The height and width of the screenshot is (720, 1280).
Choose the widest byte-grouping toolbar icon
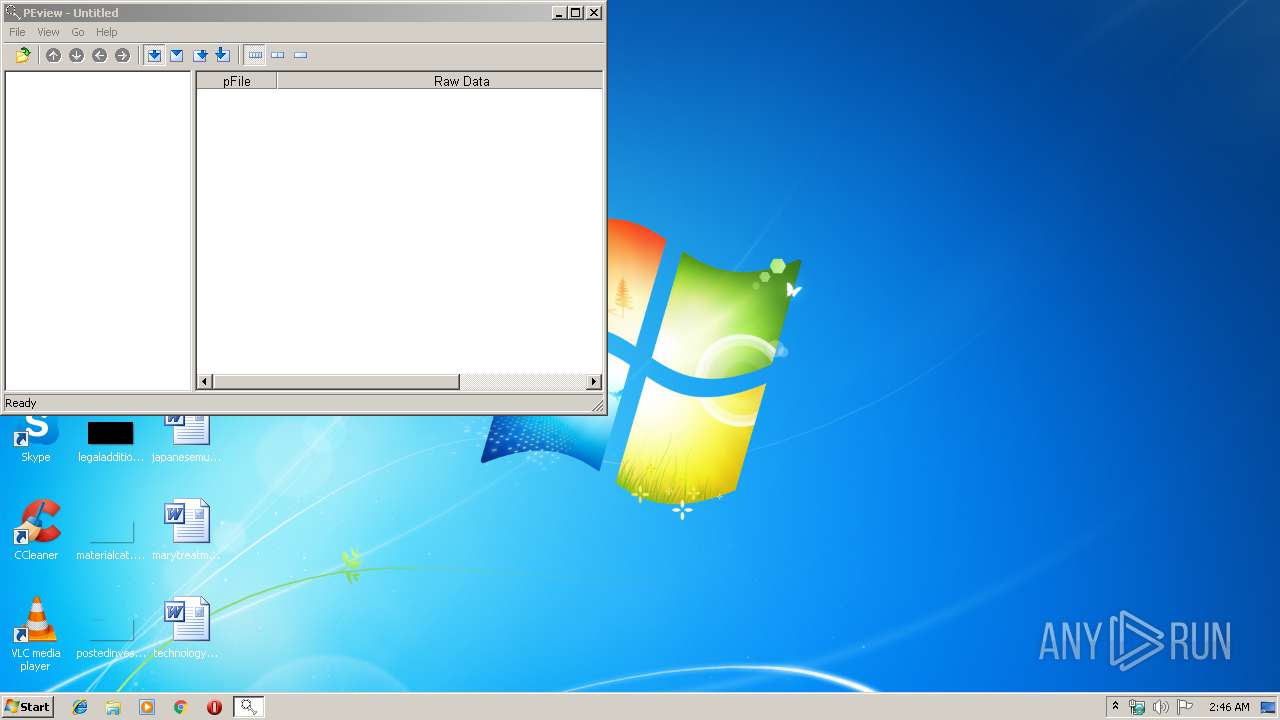255,55
